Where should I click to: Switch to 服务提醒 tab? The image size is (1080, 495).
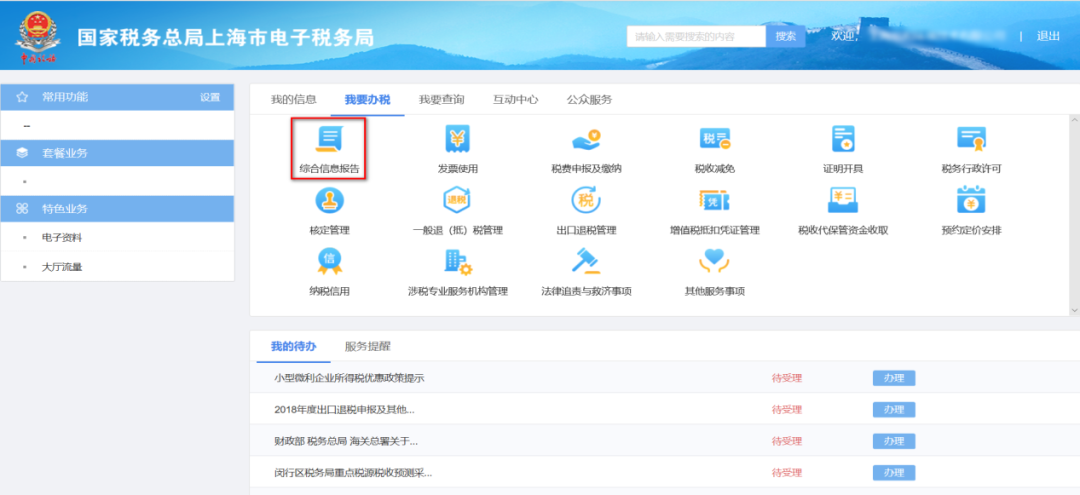(368, 346)
